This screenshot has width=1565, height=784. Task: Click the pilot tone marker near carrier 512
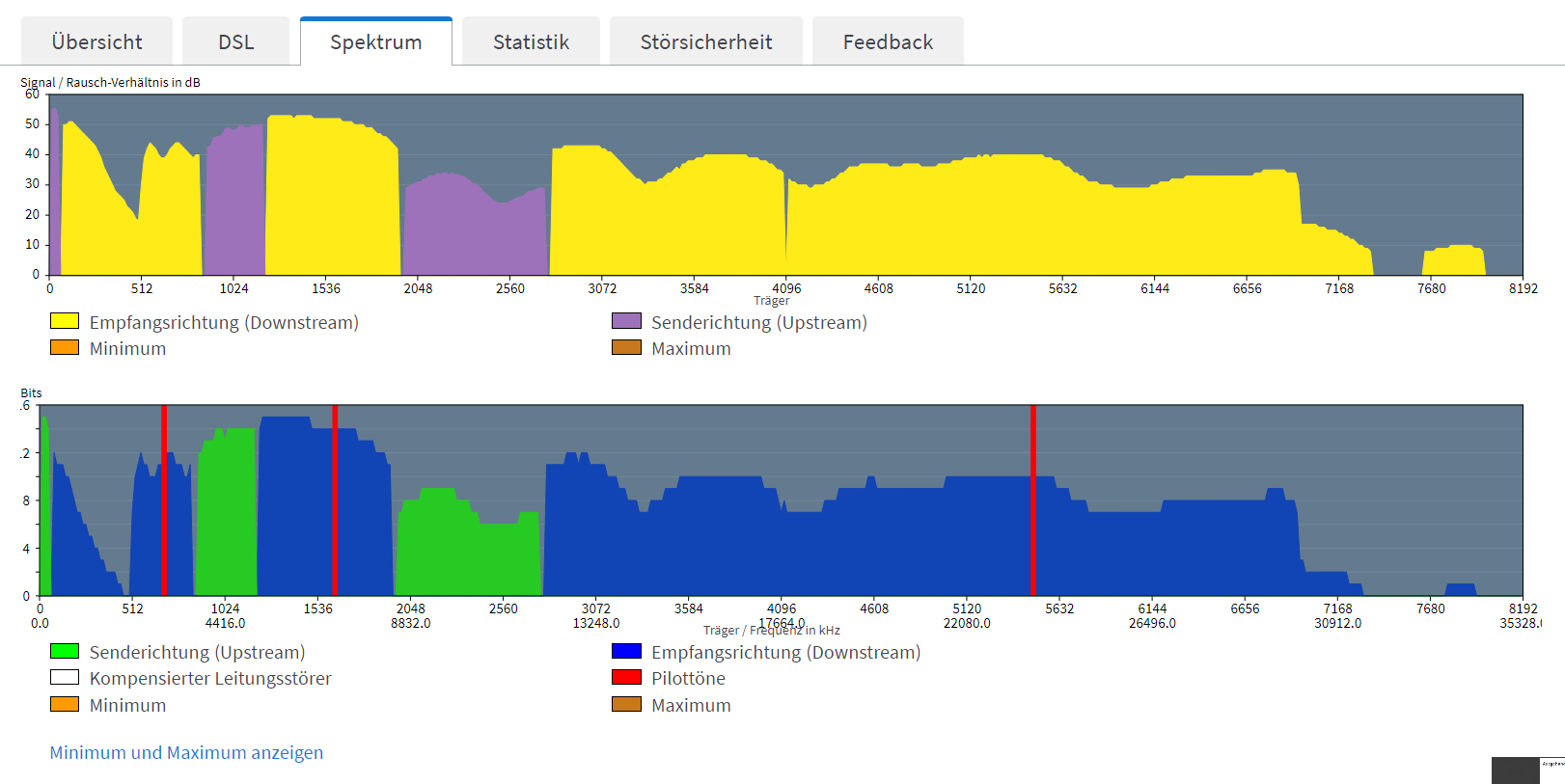(x=164, y=500)
